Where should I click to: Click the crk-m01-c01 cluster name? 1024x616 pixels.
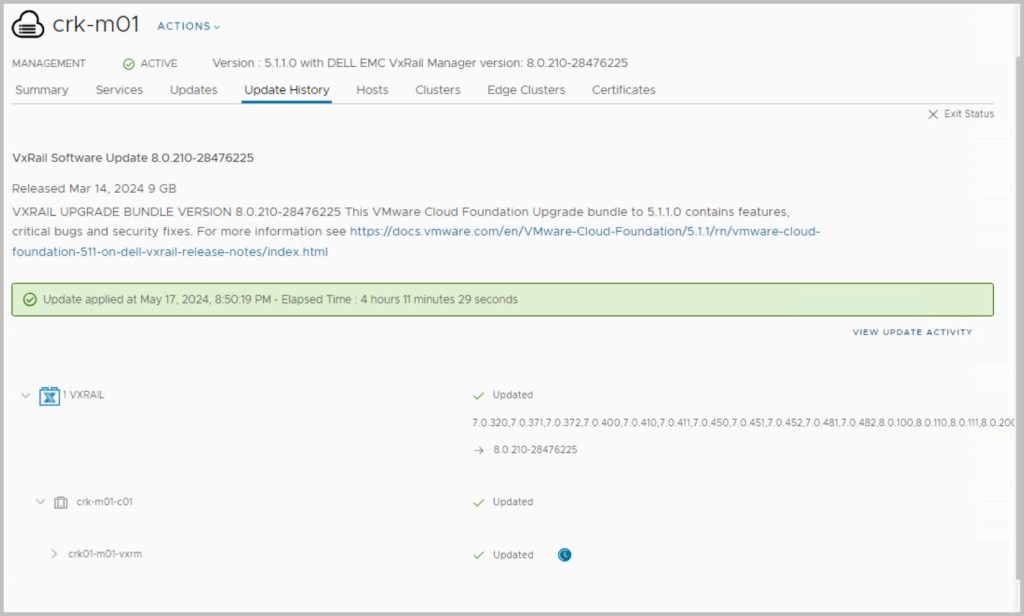point(104,502)
